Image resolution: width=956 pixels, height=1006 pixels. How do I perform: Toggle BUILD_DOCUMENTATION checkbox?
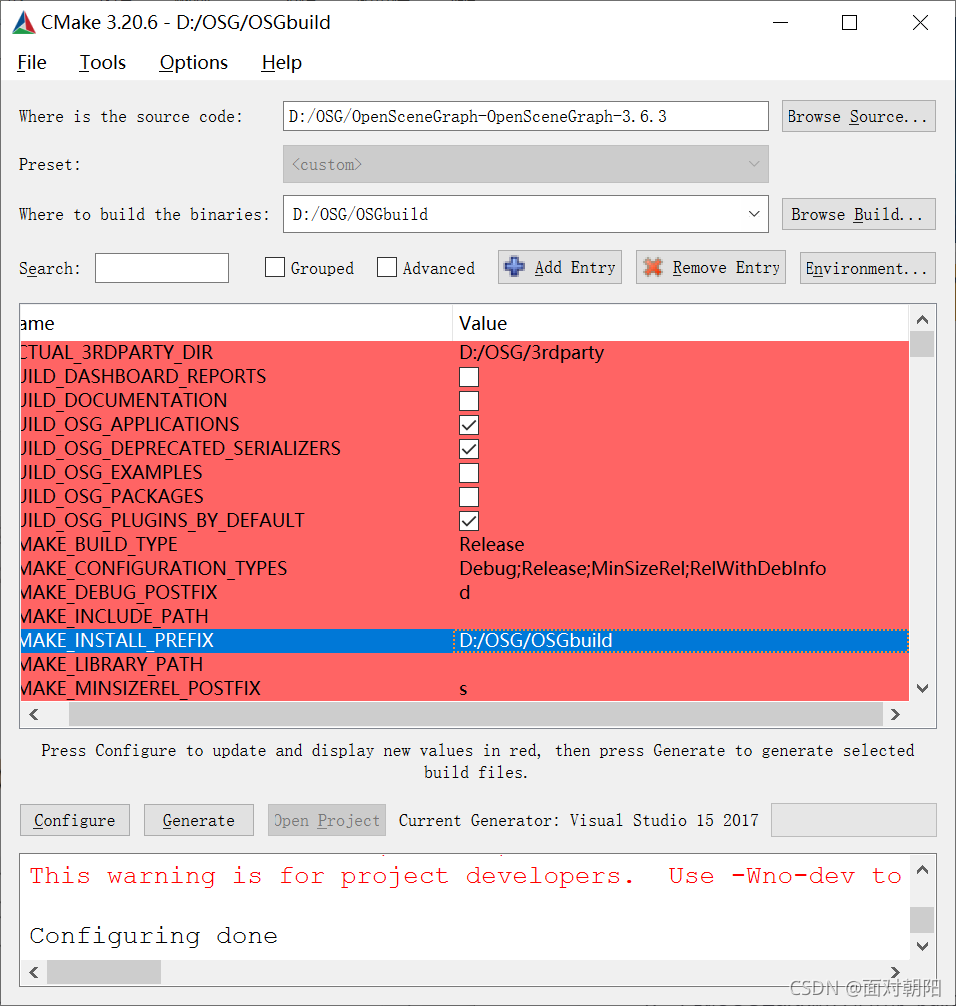pos(469,401)
